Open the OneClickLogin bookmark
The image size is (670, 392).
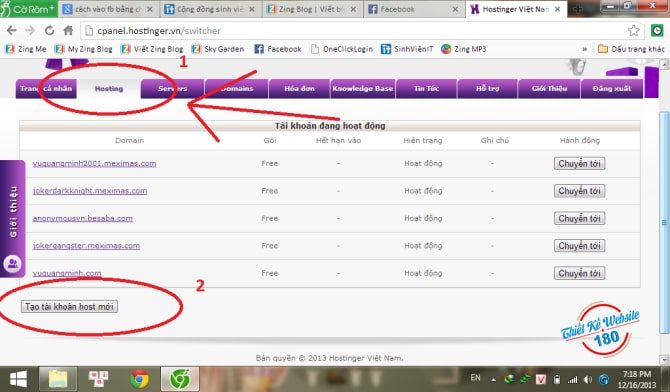[x=342, y=49]
